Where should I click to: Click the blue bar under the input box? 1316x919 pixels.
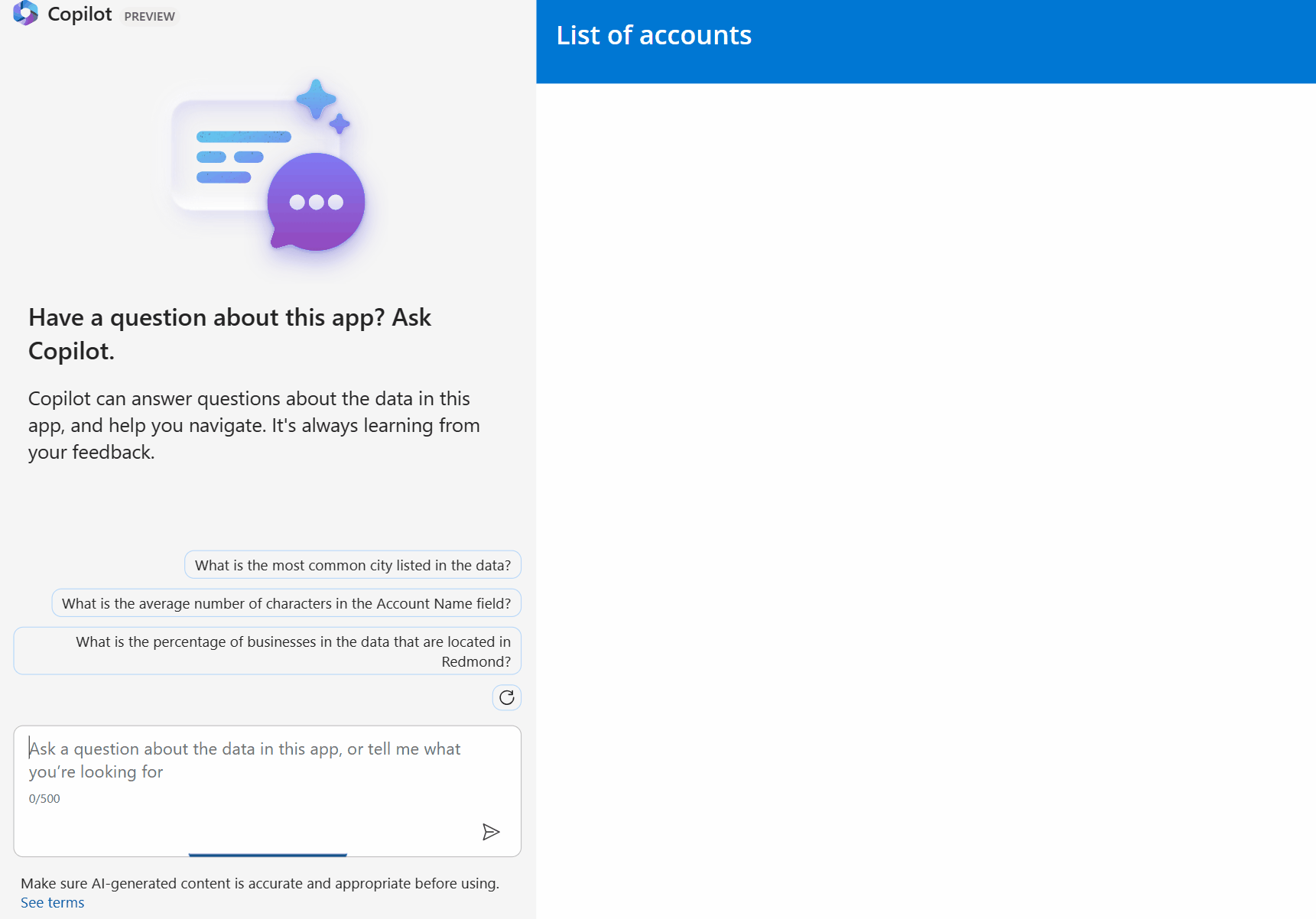268,854
